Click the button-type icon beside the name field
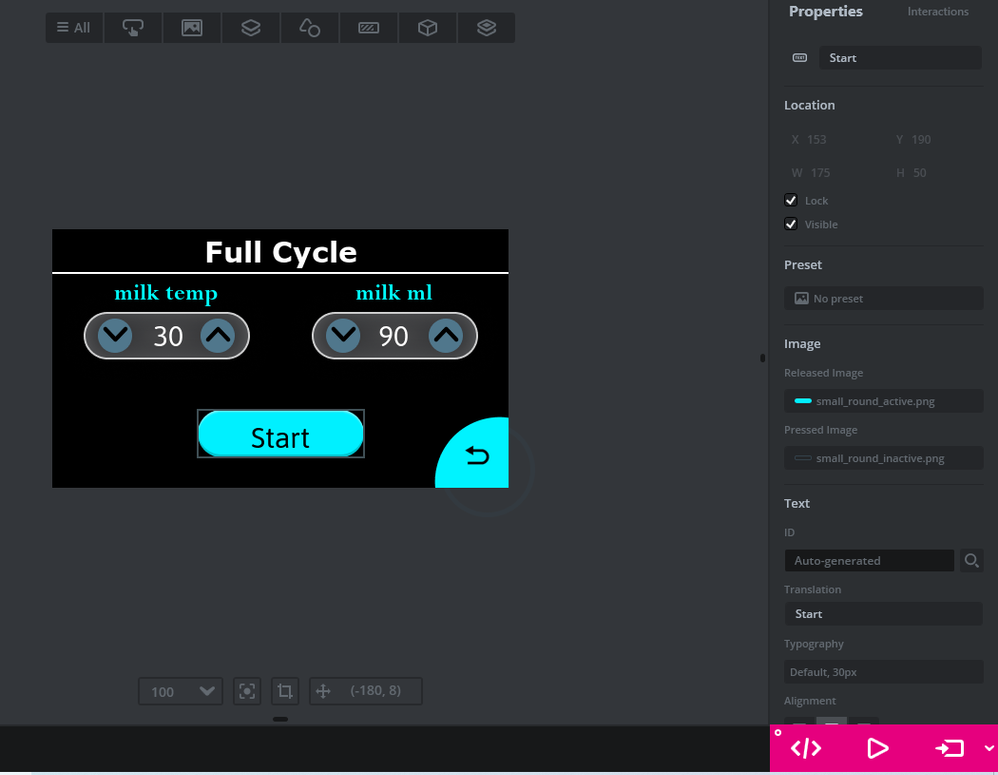Image resolution: width=998 pixels, height=775 pixels. (799, 58)
